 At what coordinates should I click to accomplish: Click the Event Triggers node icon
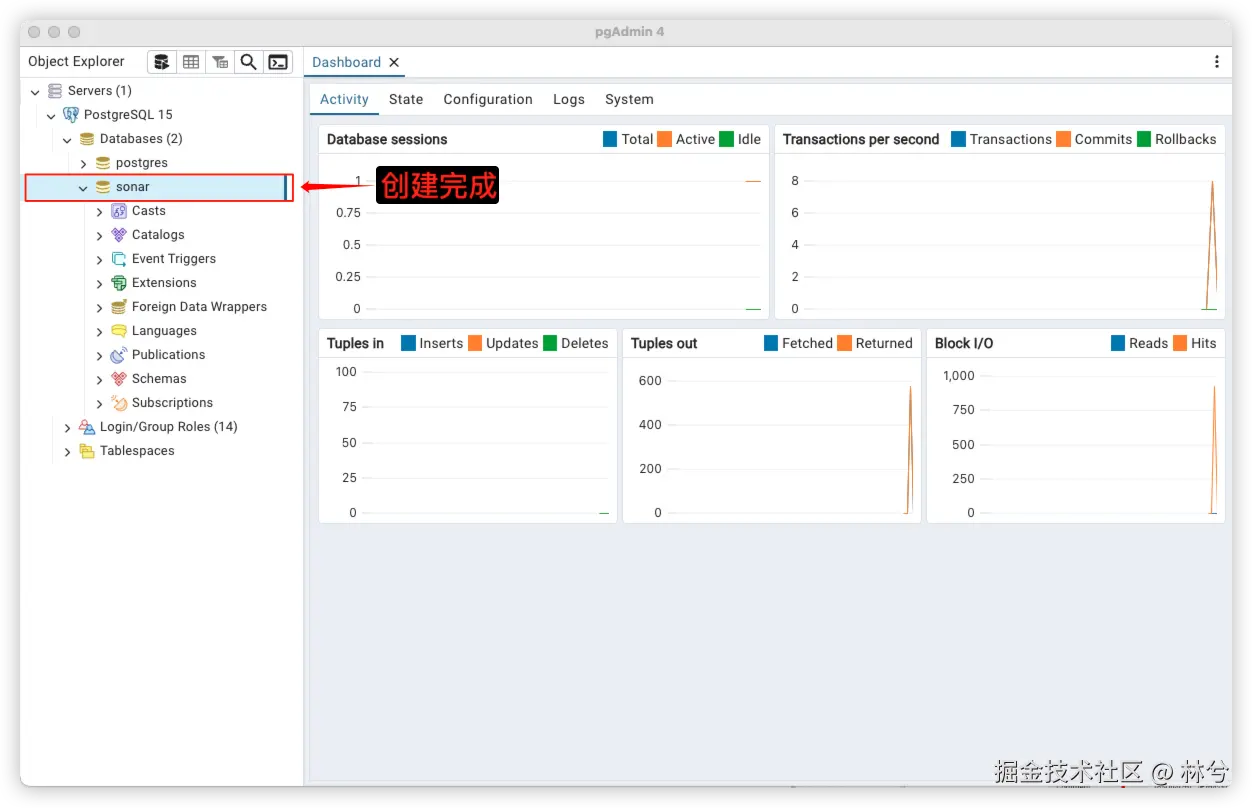pos(119,259)
